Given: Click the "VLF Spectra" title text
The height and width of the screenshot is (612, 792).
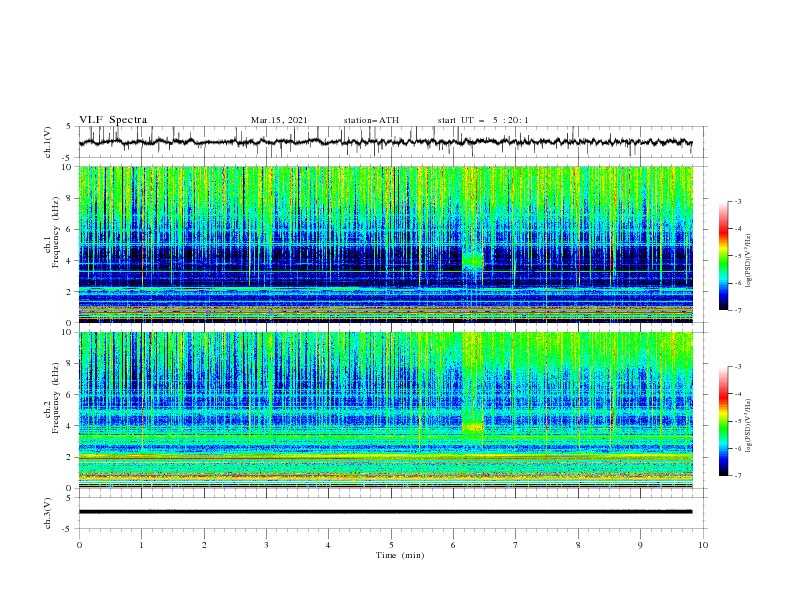Looking at the screenshot, I should [x=113, y=120].
